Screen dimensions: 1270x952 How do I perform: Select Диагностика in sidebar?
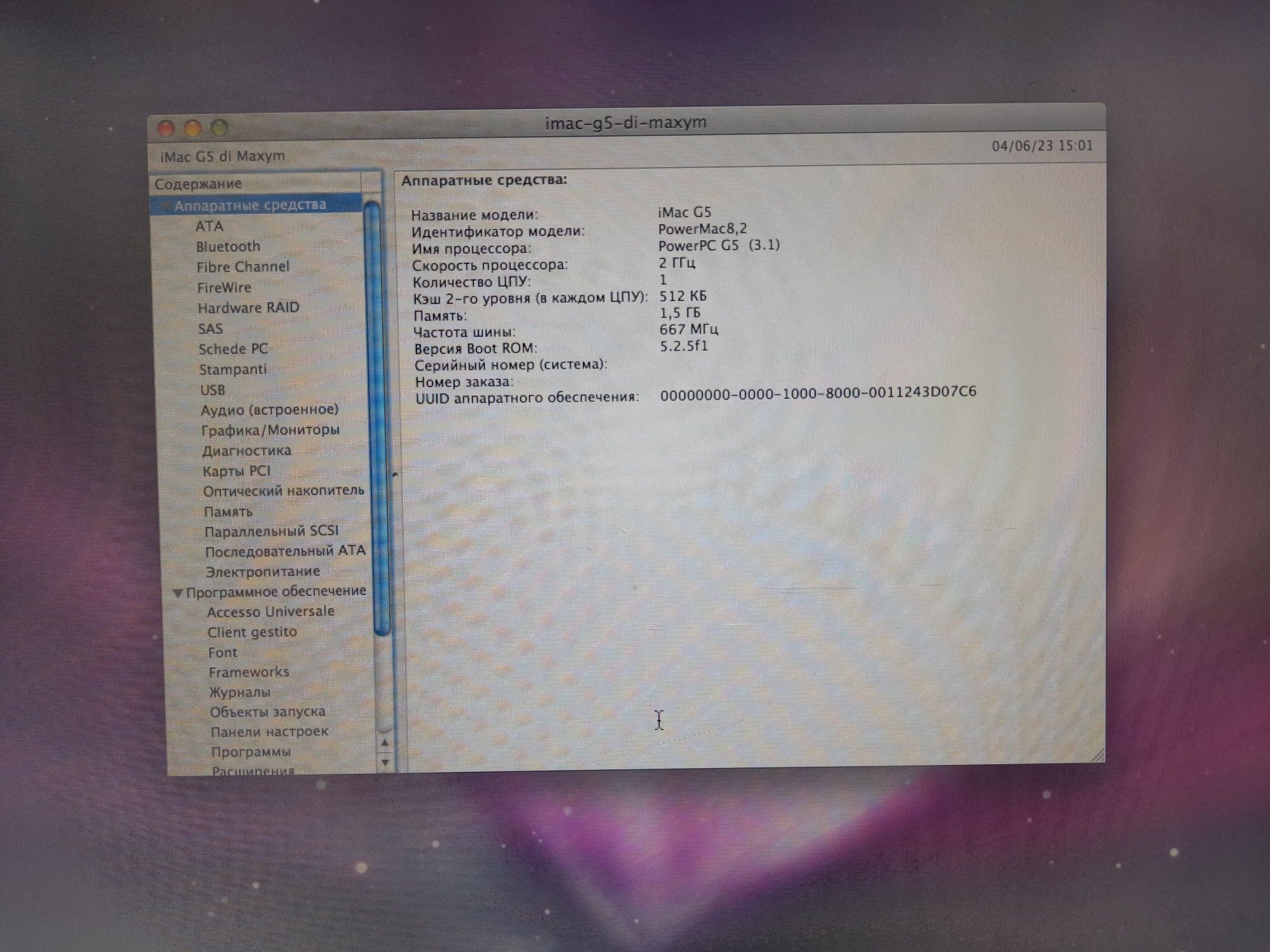(246, 451)
